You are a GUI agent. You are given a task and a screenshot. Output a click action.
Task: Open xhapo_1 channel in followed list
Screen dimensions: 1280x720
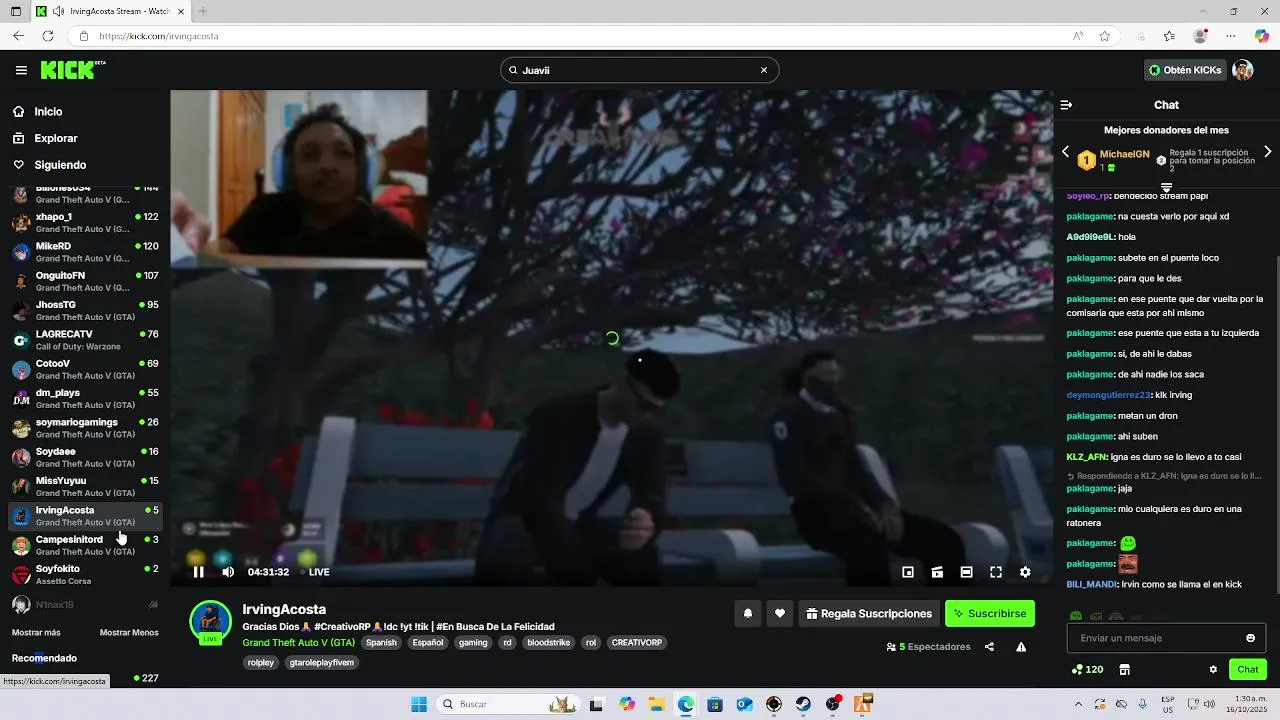(85, 222)
